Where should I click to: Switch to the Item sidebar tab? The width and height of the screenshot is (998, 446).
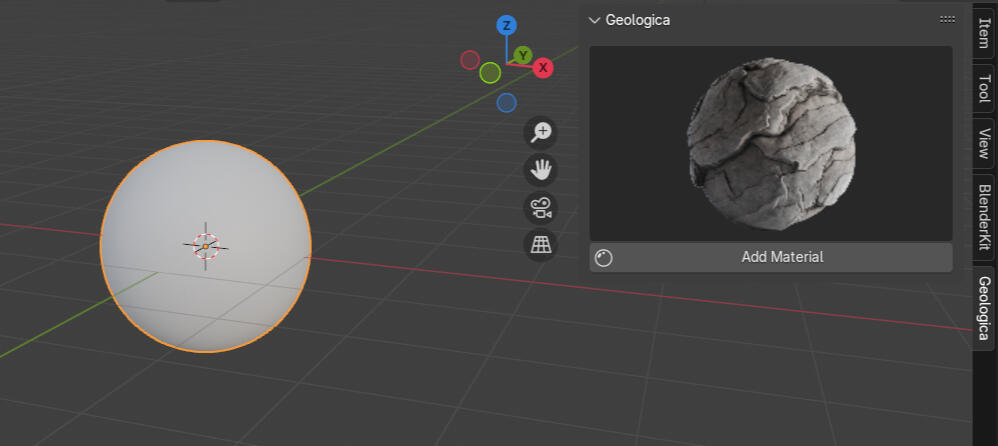pos(983,32)
